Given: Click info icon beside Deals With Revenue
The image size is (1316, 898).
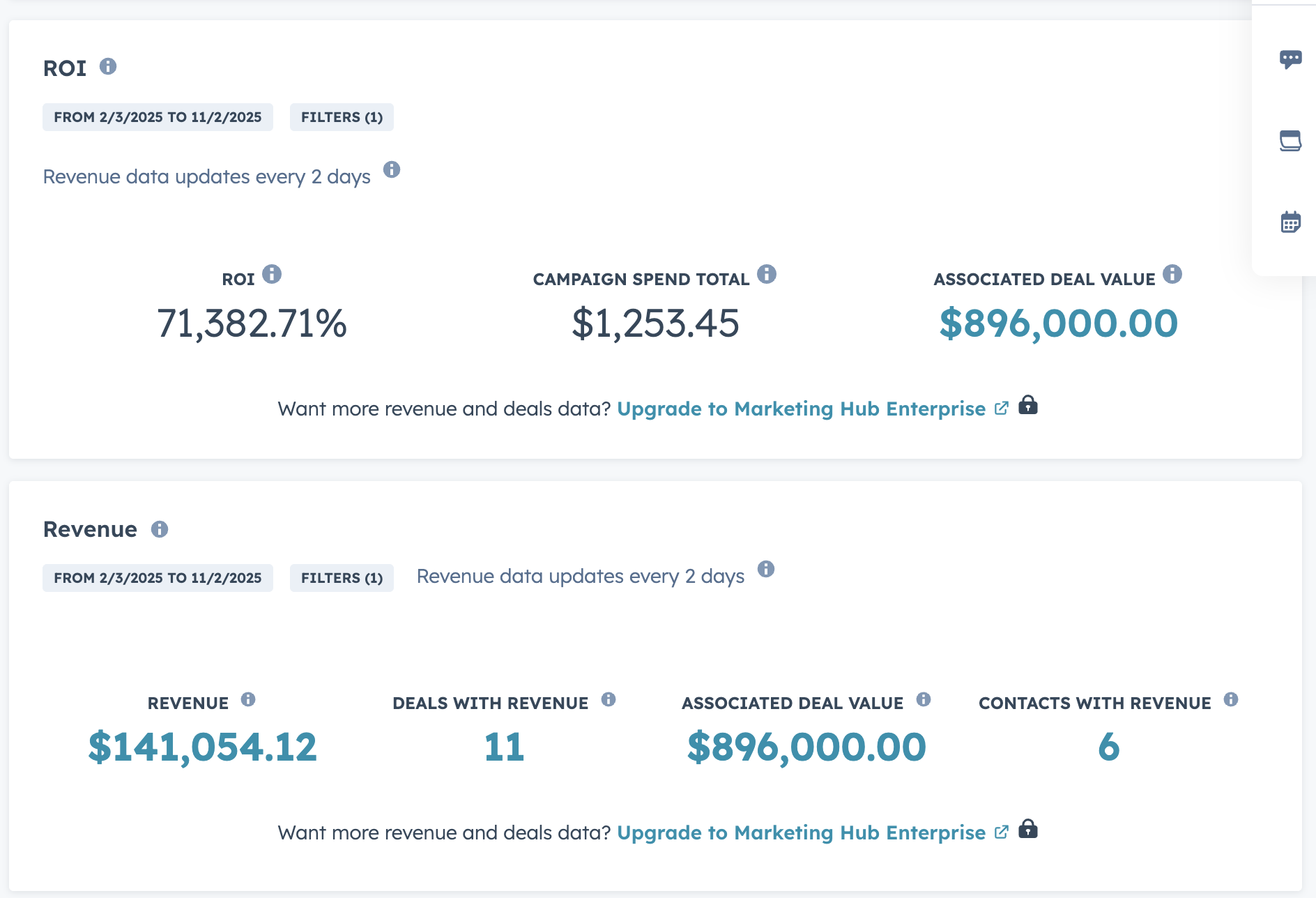Looking at the screenshot, I should (x=609, y=699).
